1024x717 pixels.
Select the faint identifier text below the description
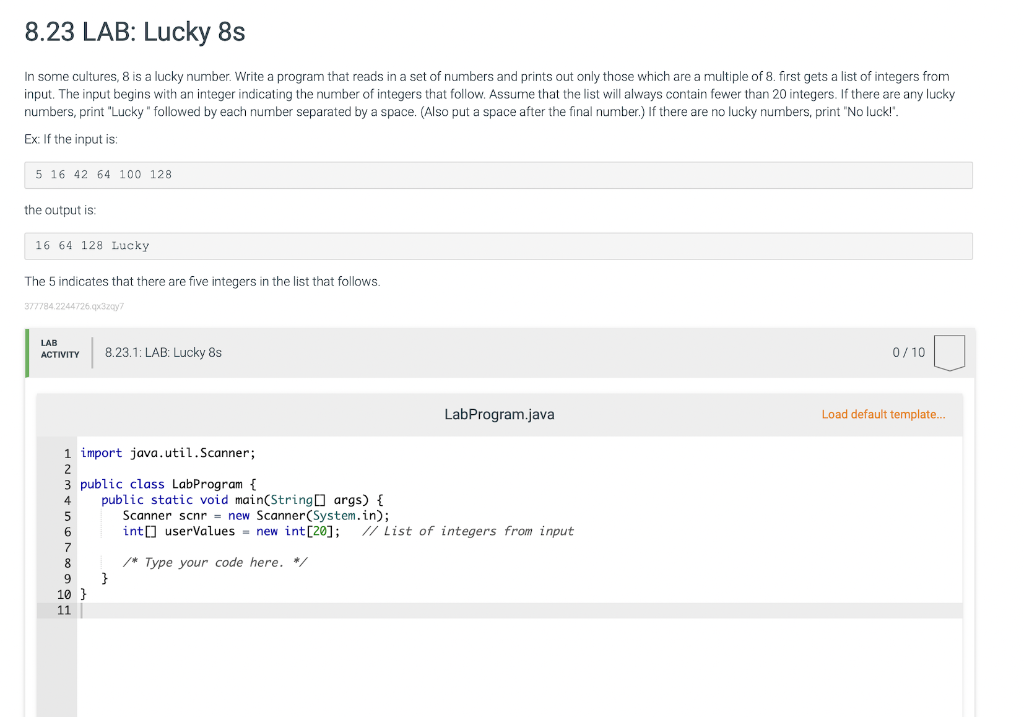coord(73,306)
